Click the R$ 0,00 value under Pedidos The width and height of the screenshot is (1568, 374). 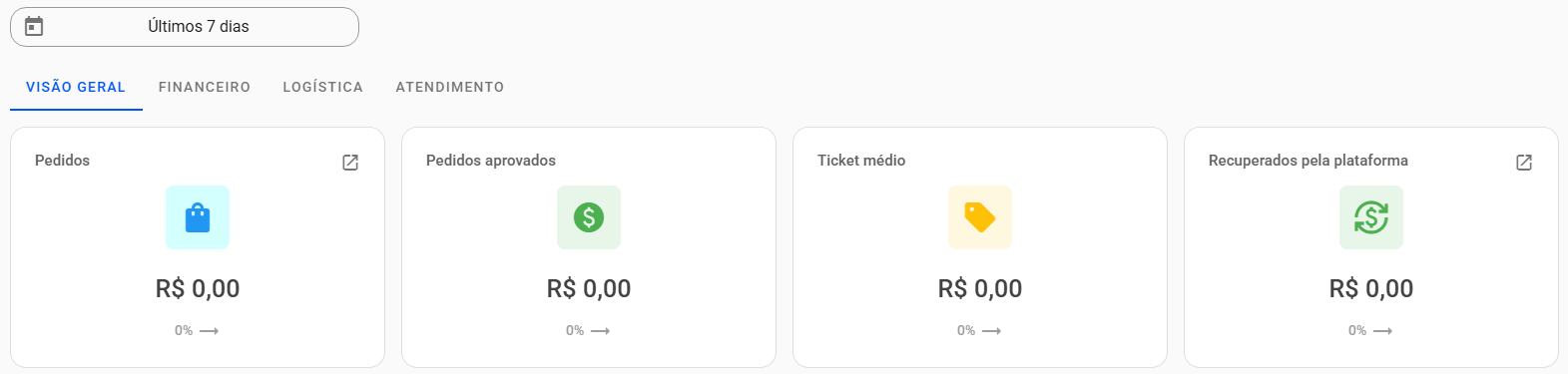click(198, 289)
